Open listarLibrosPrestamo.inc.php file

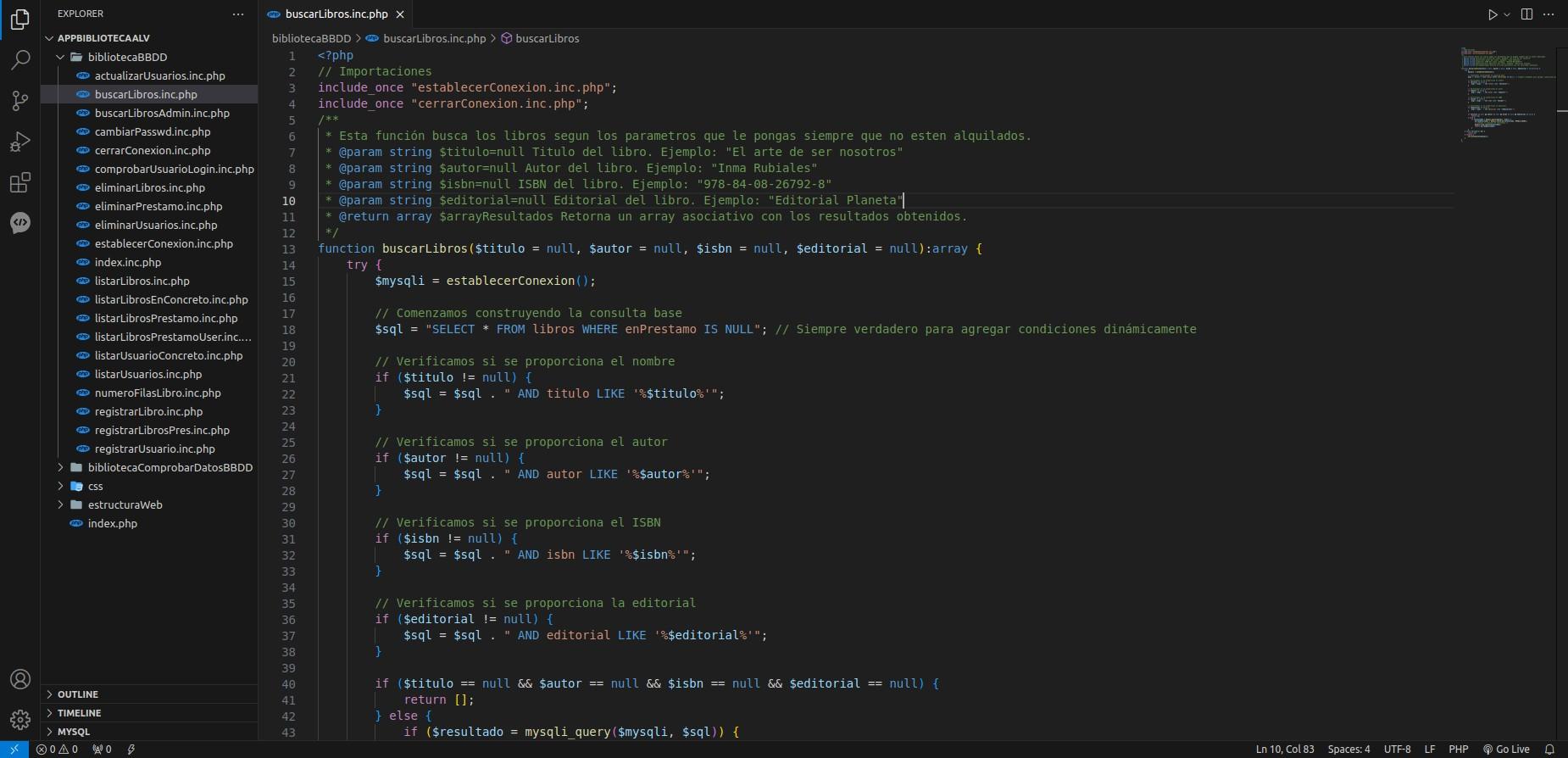click(149, 318)
